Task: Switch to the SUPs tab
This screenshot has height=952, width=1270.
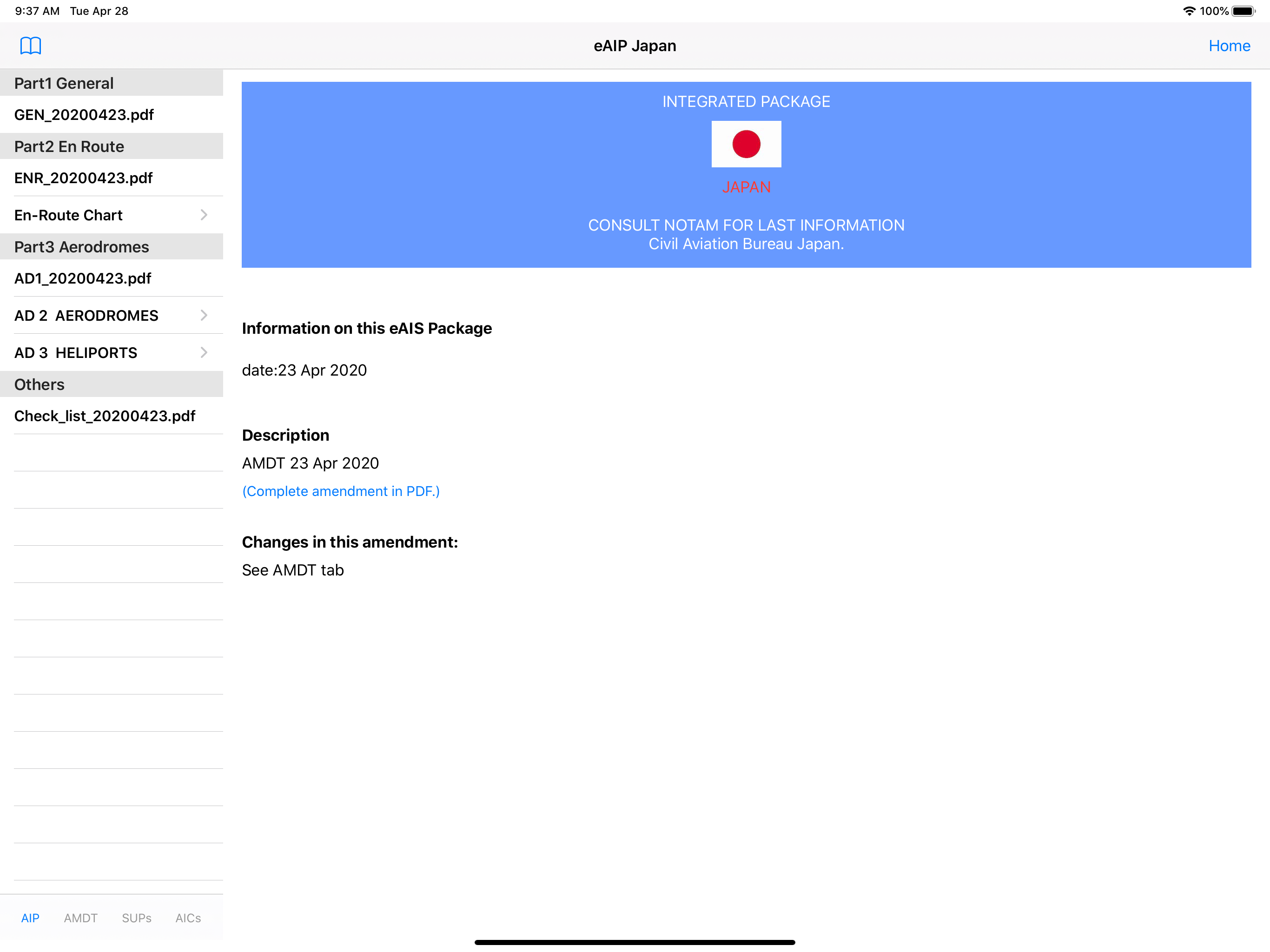Action: coord(137,918)
